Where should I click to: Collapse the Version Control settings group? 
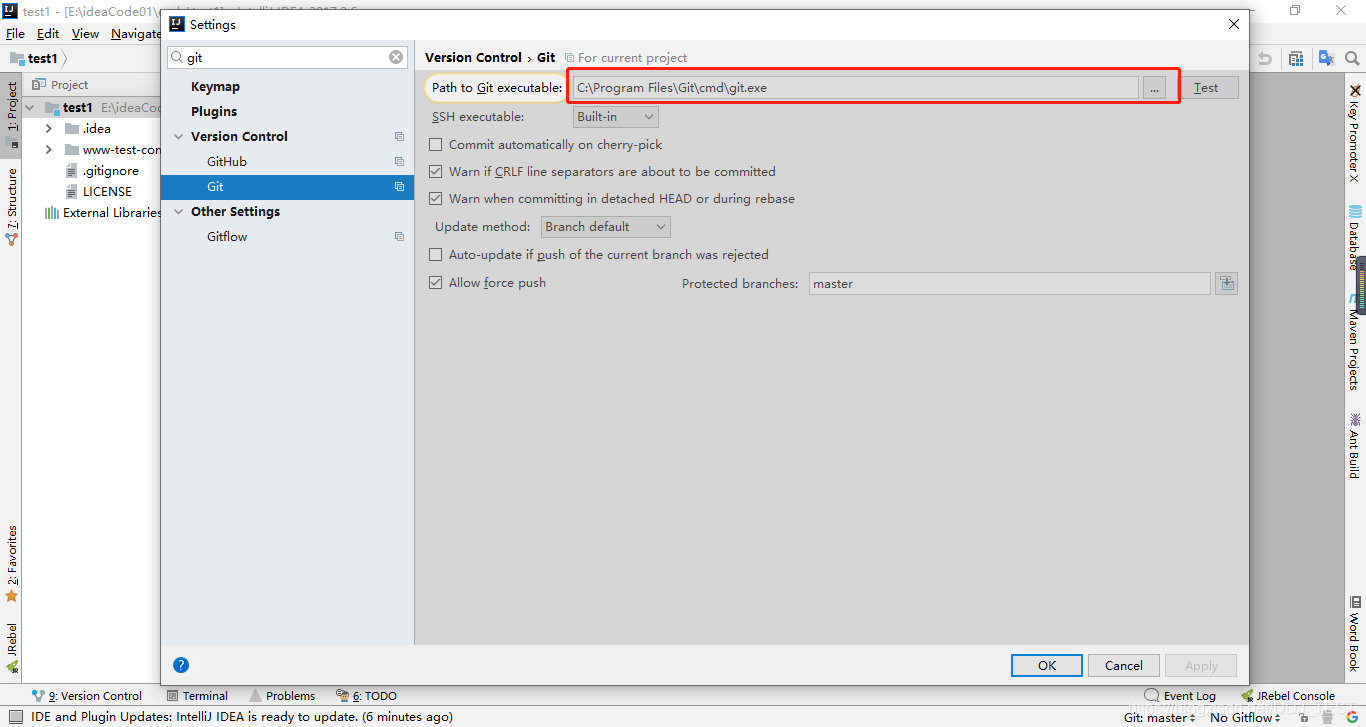click(179, 137)
